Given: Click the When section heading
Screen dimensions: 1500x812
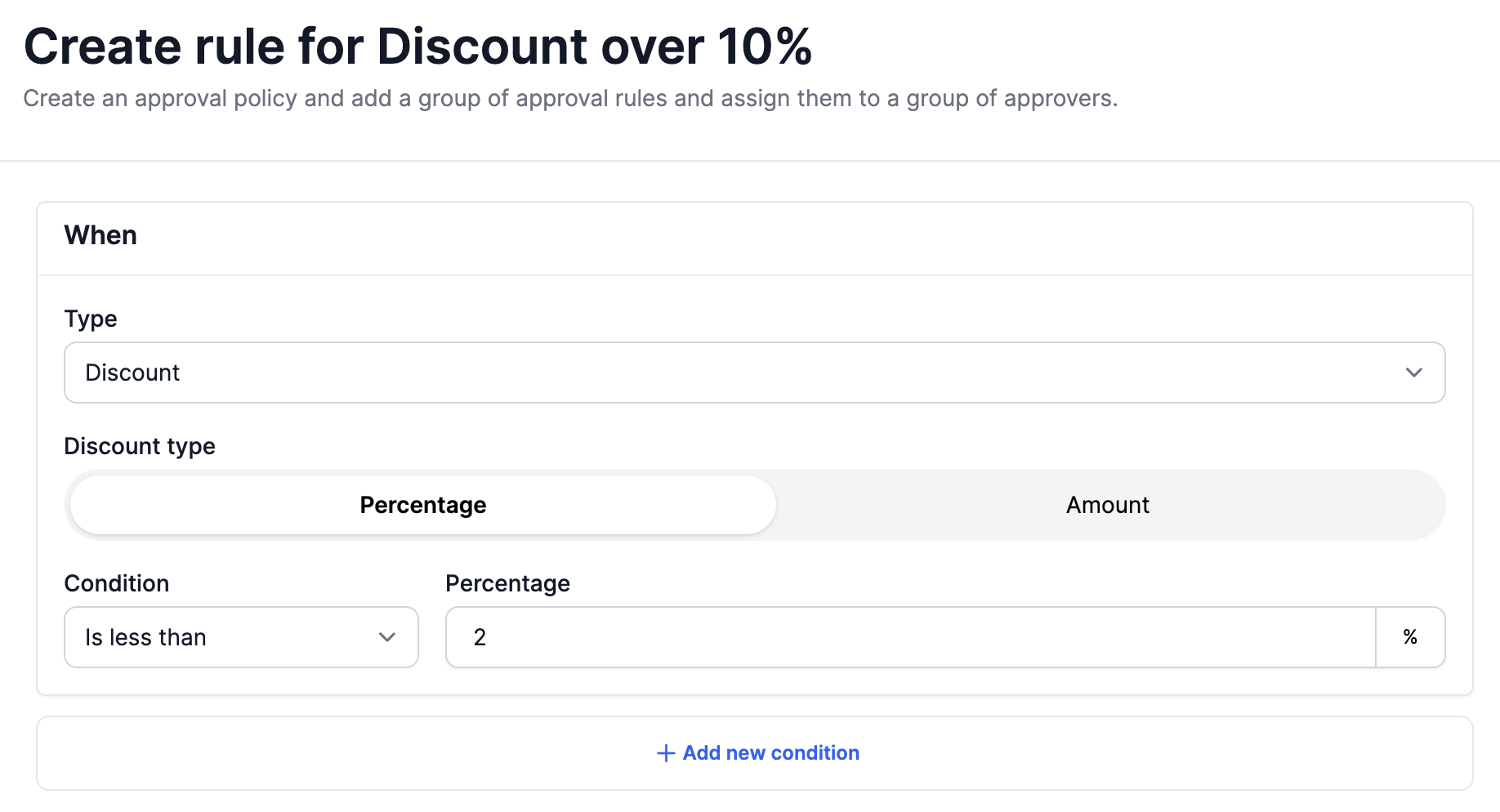Looking at the screenshot, I should pyautogui.click(x=100, y=235).
